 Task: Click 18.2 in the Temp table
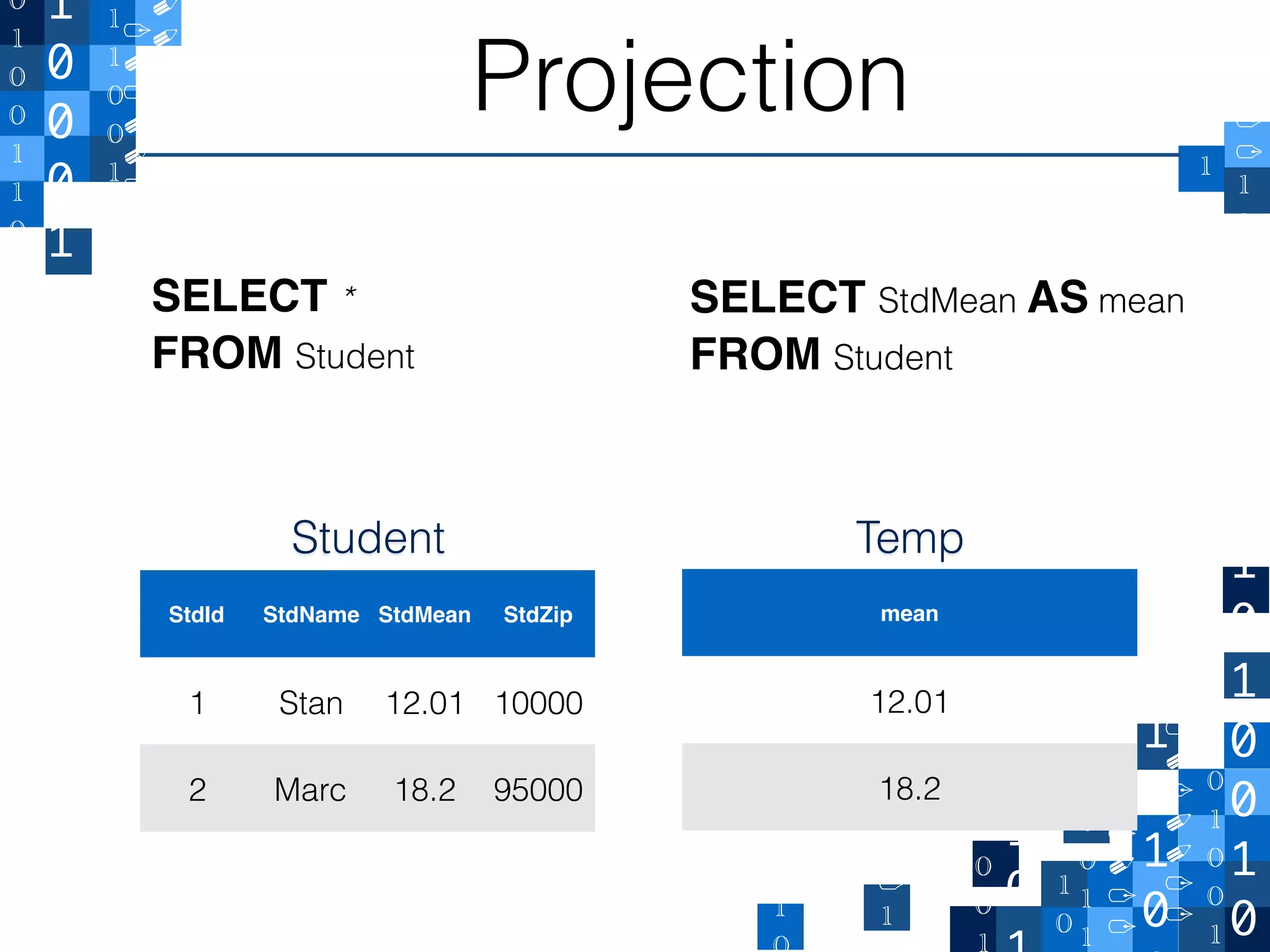909,788
